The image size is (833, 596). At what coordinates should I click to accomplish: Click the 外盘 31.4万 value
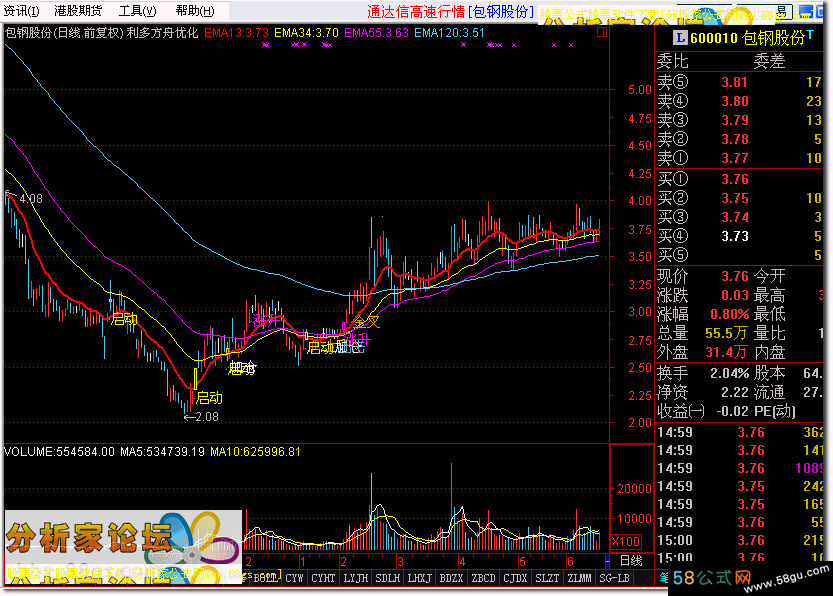click(726, 353)
